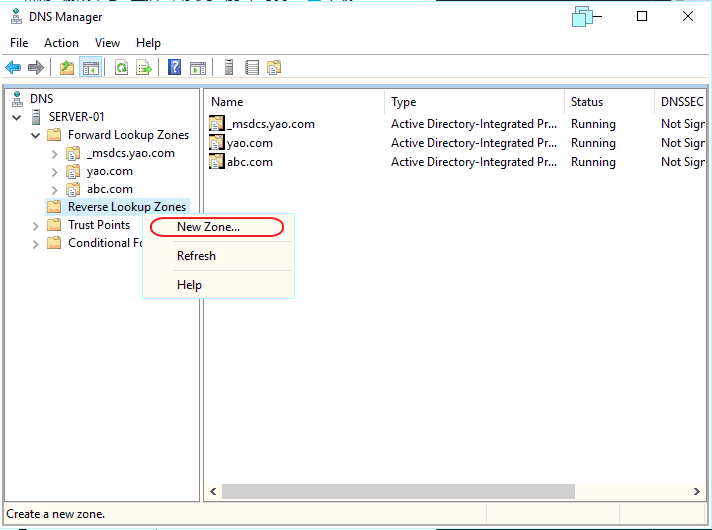Select Forward Lookup Zones label in tree
The width and height of the screenshot is (712, 530).
[x=129, y=135]
